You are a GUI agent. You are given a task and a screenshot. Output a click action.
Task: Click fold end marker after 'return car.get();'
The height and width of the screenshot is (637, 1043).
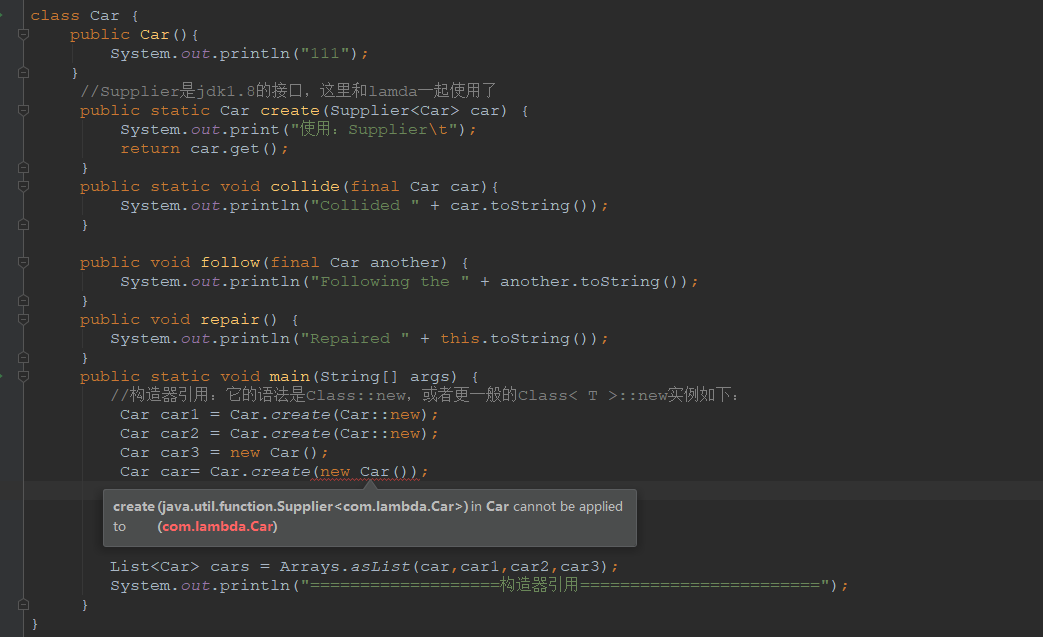click(x=23, y=168)
